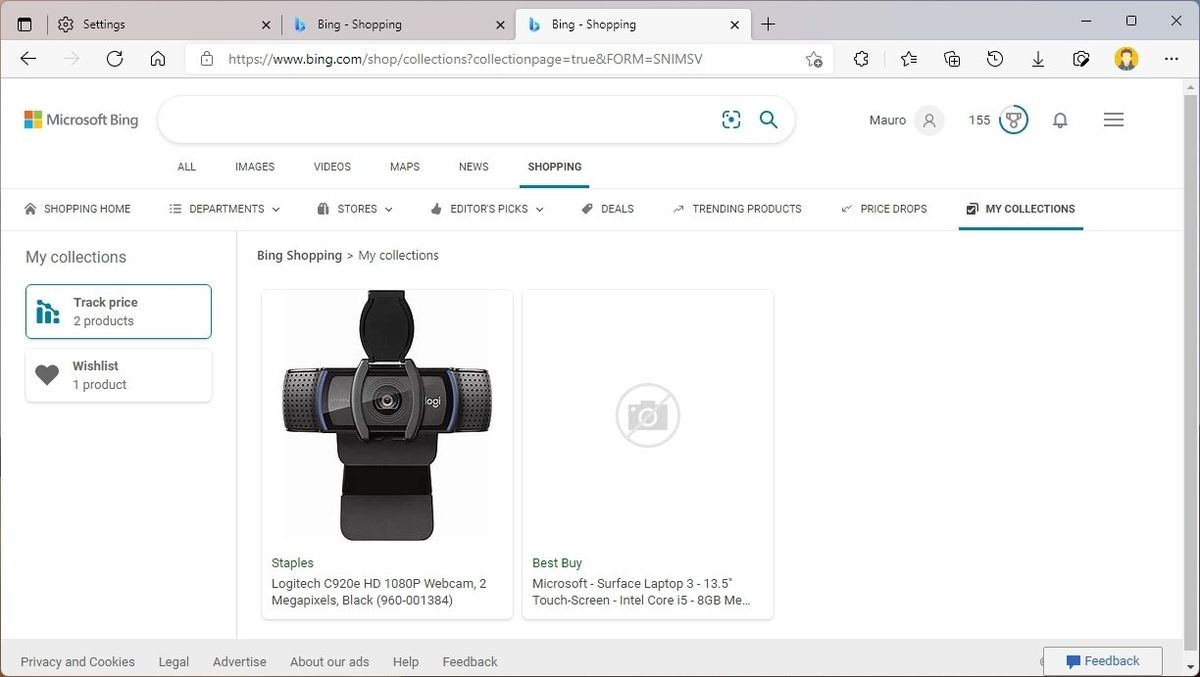Click the Trending Products arrow icon
Image resolution: width=1200 pixels, height=677 pixels.
(x=679, y=208)
